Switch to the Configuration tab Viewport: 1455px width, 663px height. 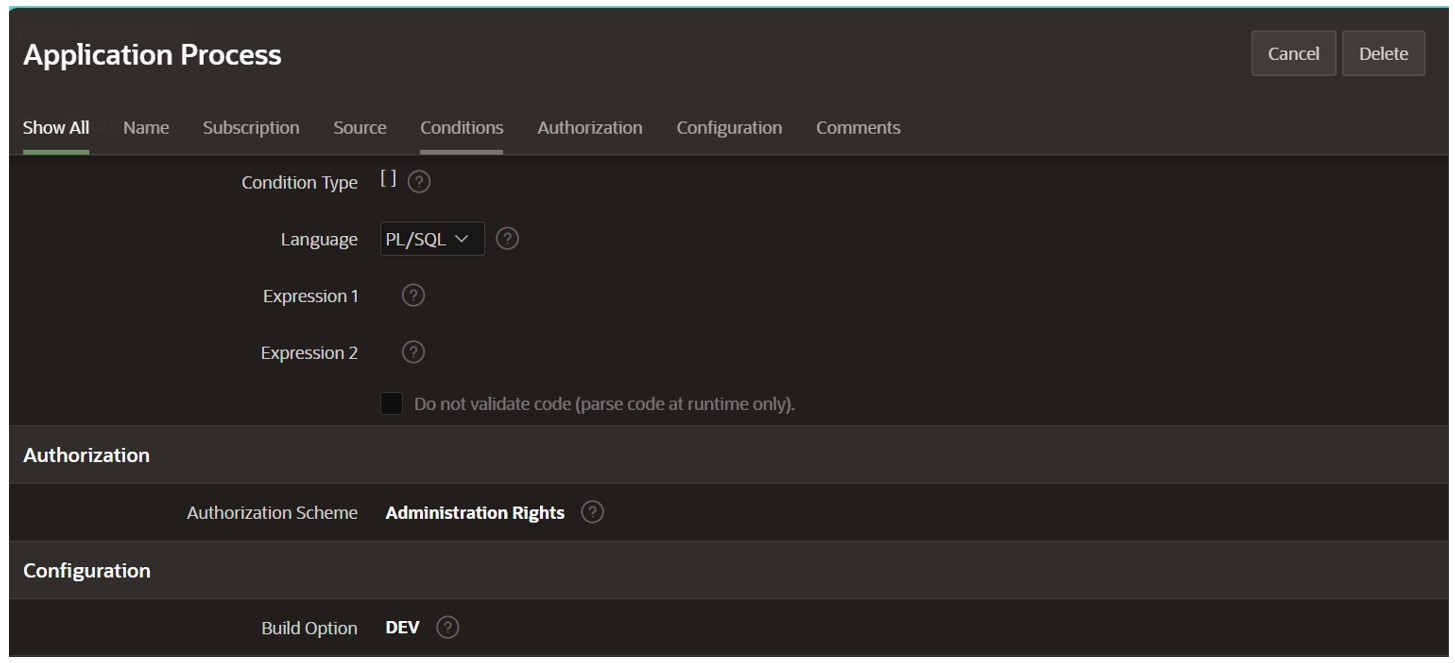[x=729, y=127]
